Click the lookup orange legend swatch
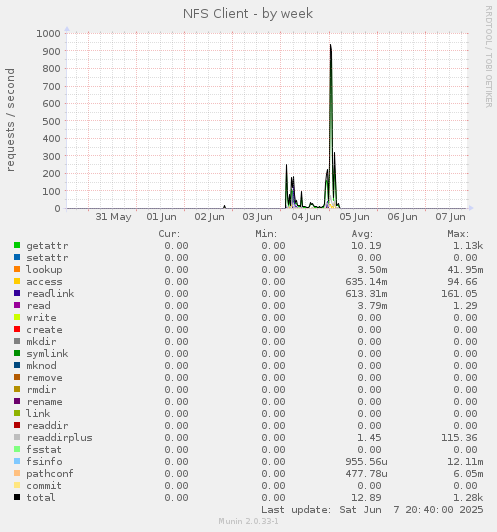 pyautogui.click(x=17, y=269)
